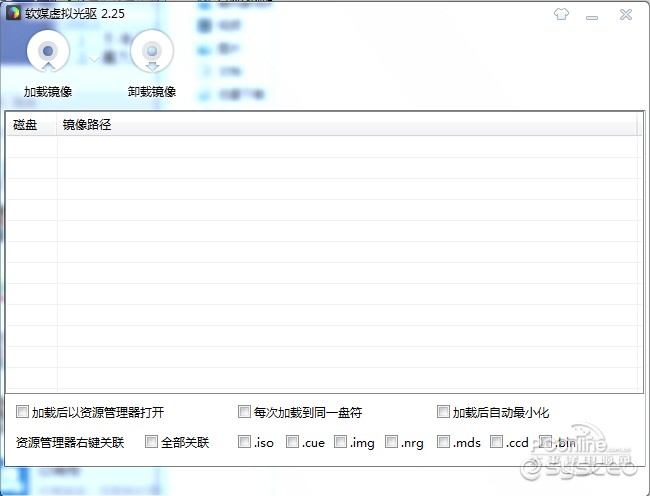Viewport: 650px width, 496px height.
Task: Click the 卸载镜像 unload image disc icon
Action: (x=152, y=51)
